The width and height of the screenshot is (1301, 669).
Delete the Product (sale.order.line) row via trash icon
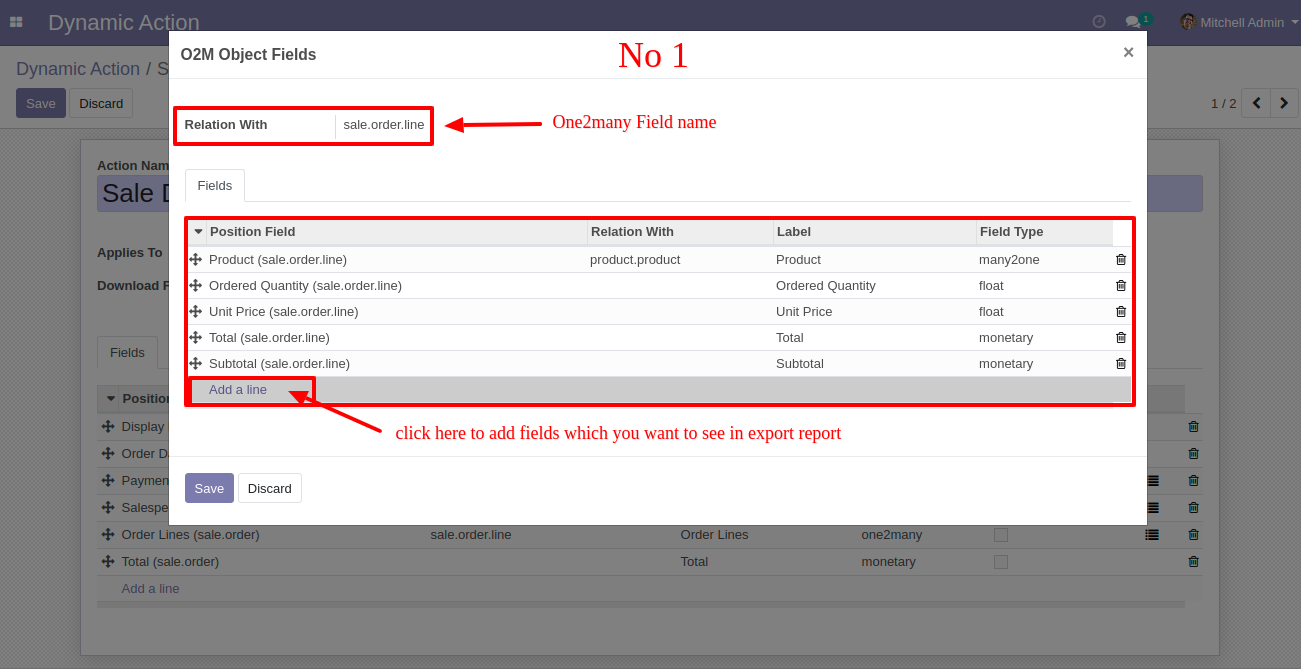[1121, 260]
